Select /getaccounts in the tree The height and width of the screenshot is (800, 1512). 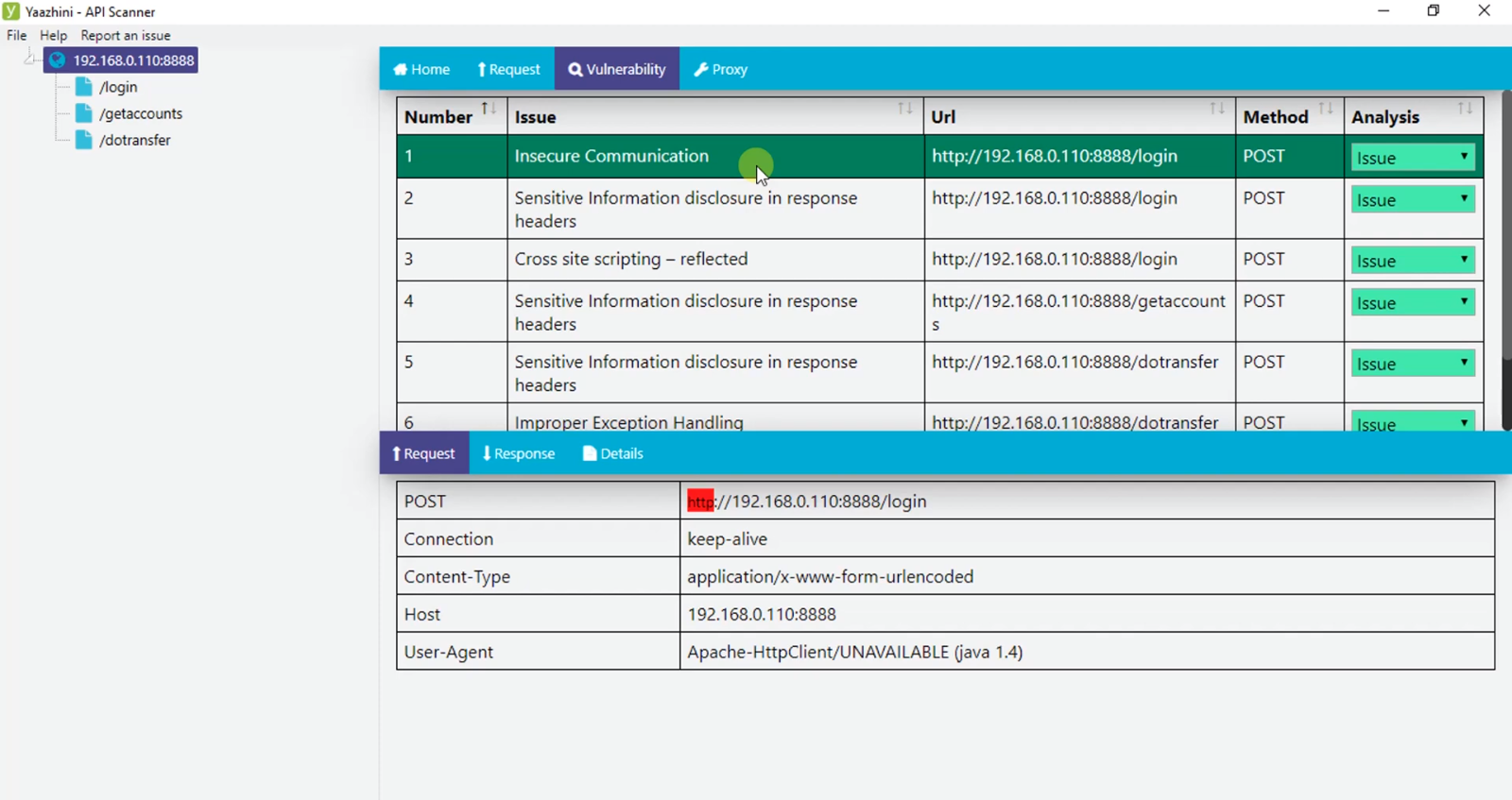click(141, 113)
